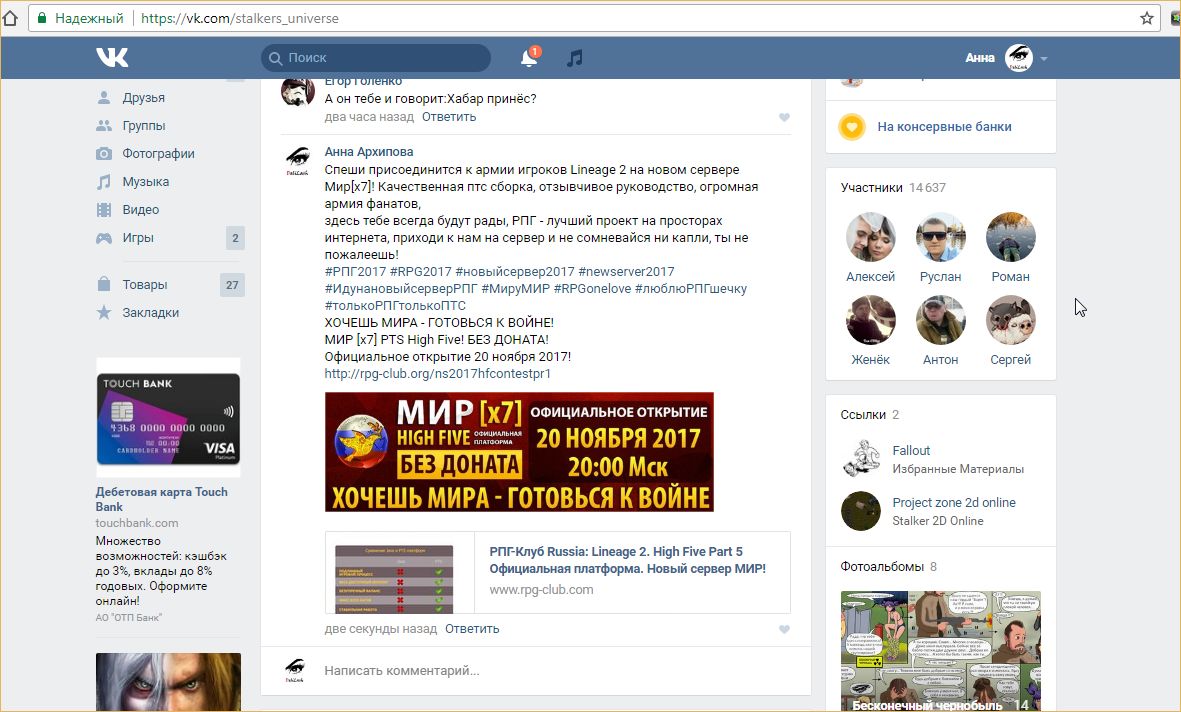Click the Видео film icon
Image resolution: width=1181 pixels, height=712 pixels.
[104, 209]
